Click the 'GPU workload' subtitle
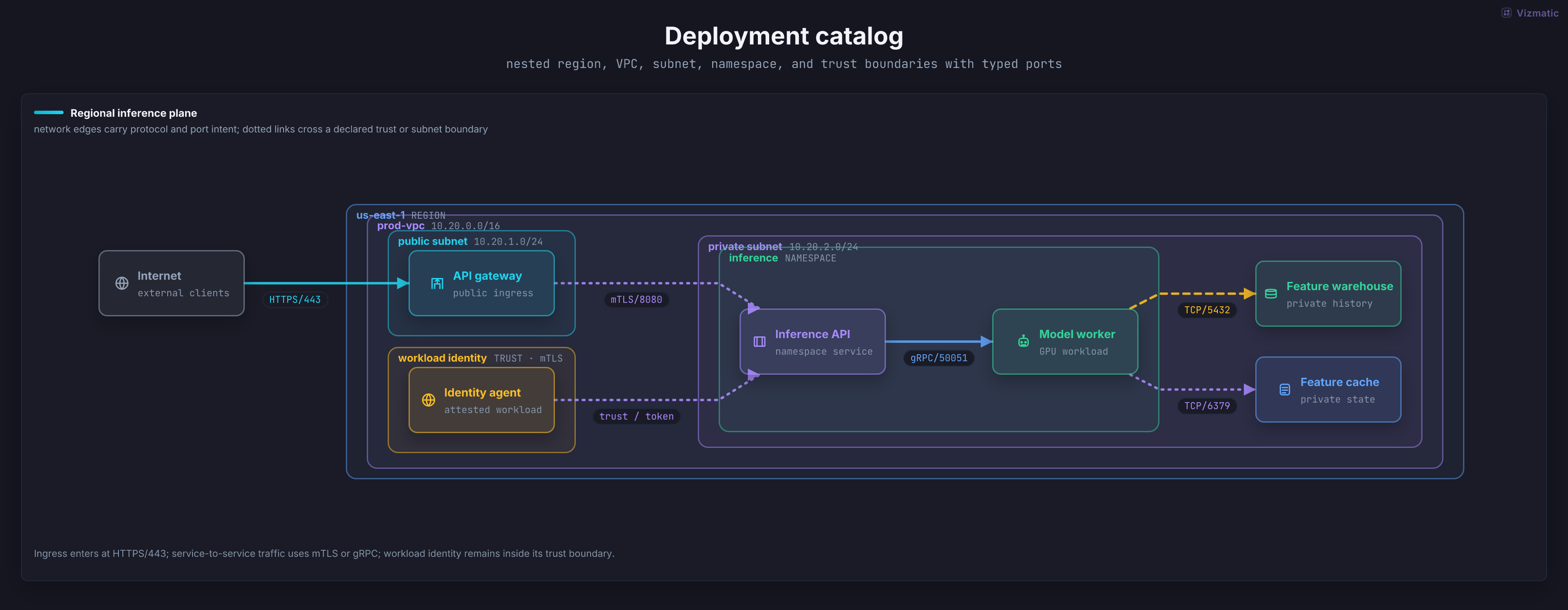 click(1074, 352)
